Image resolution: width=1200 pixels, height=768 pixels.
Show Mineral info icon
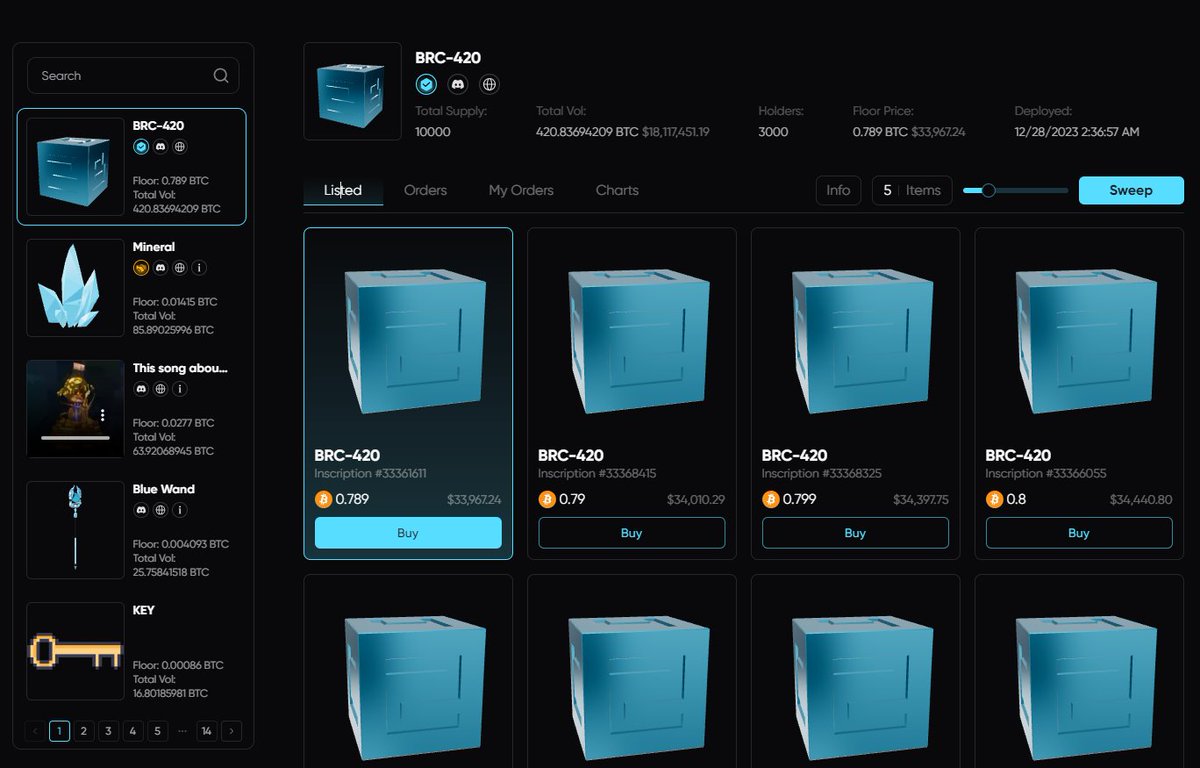coord(198,267)
